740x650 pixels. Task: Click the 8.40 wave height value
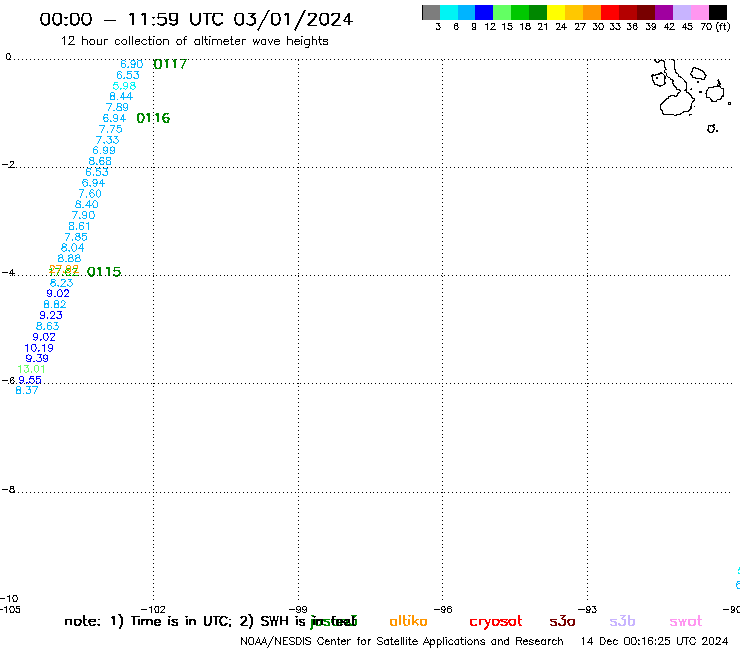point(87,204)
